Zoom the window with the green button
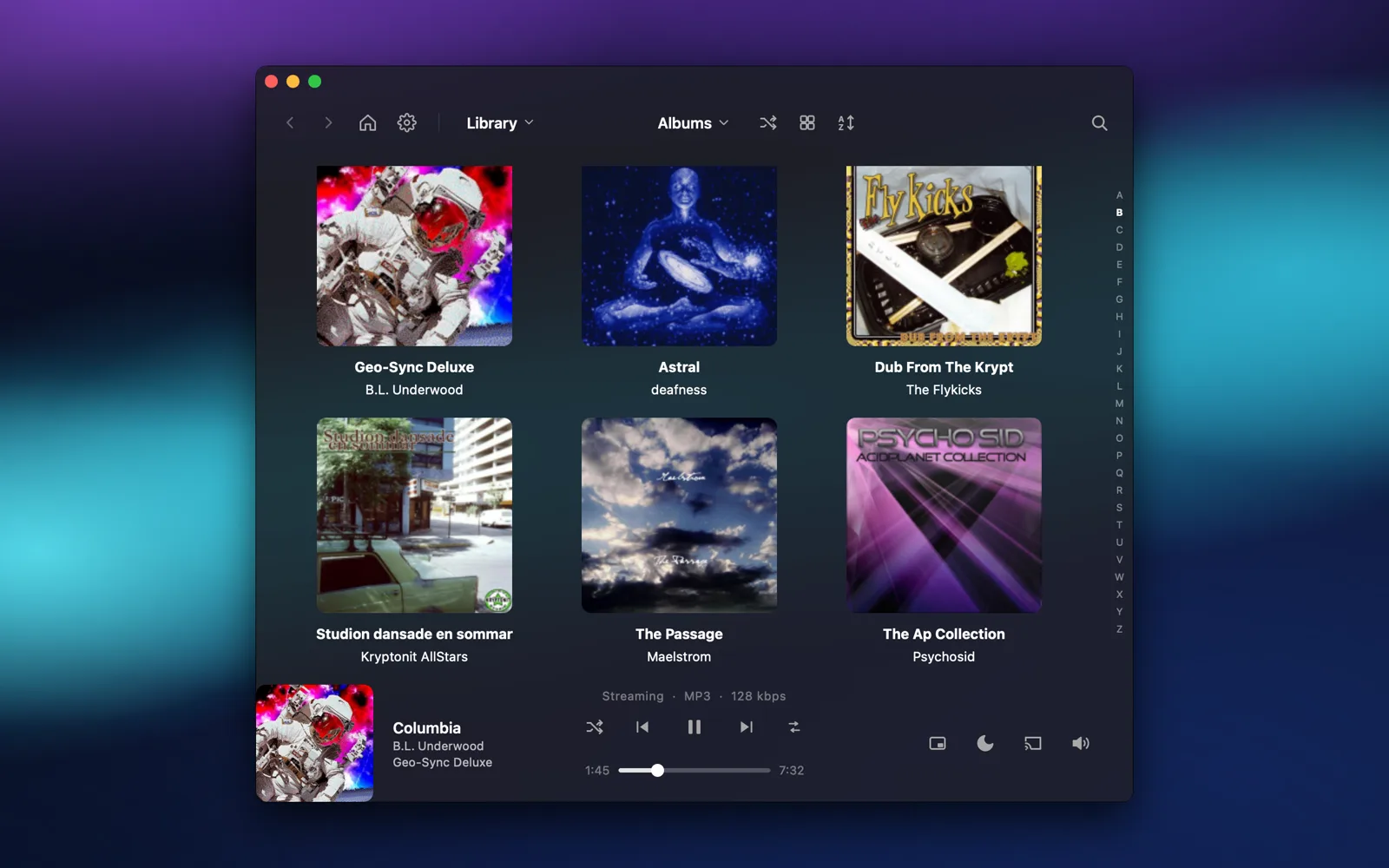The width and height of the screenshot is (1389, 868). [x=315, y=82]
